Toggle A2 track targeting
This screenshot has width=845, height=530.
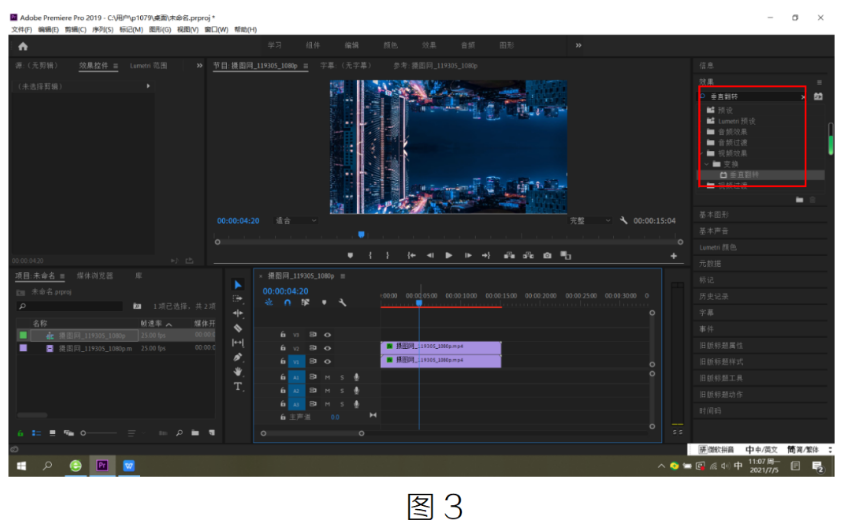(296, 391)
